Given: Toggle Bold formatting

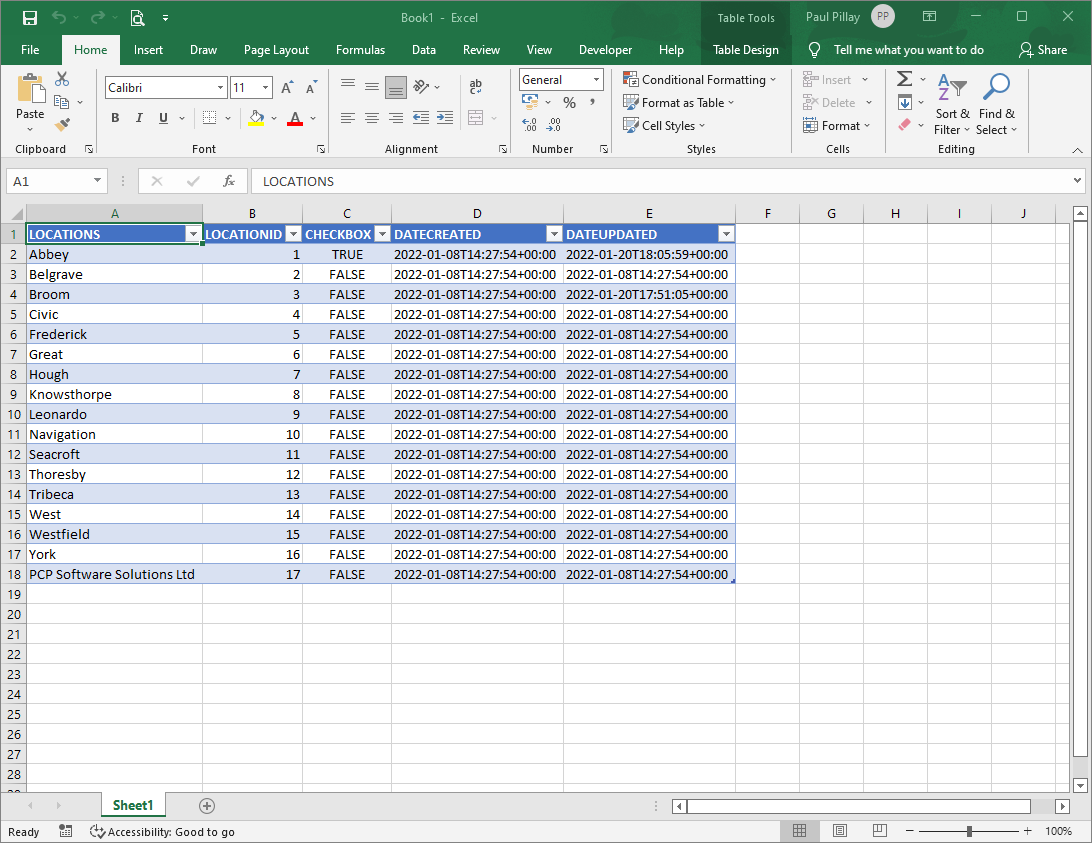Looking at the screenshot, I should click(x=115, y=118).
